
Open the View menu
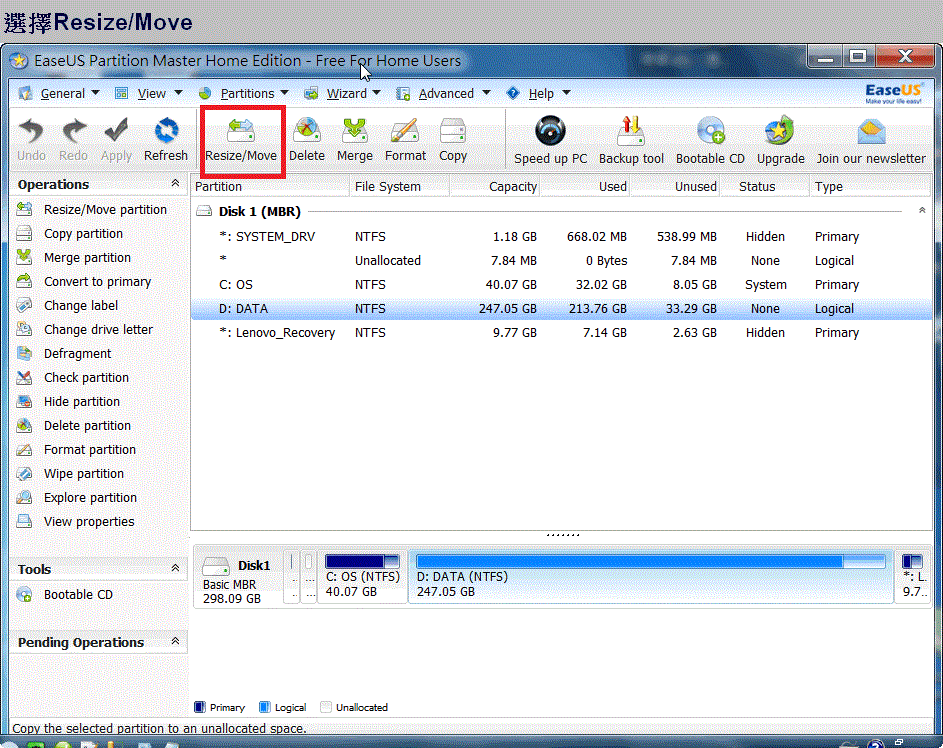click(x=148, y=94)
